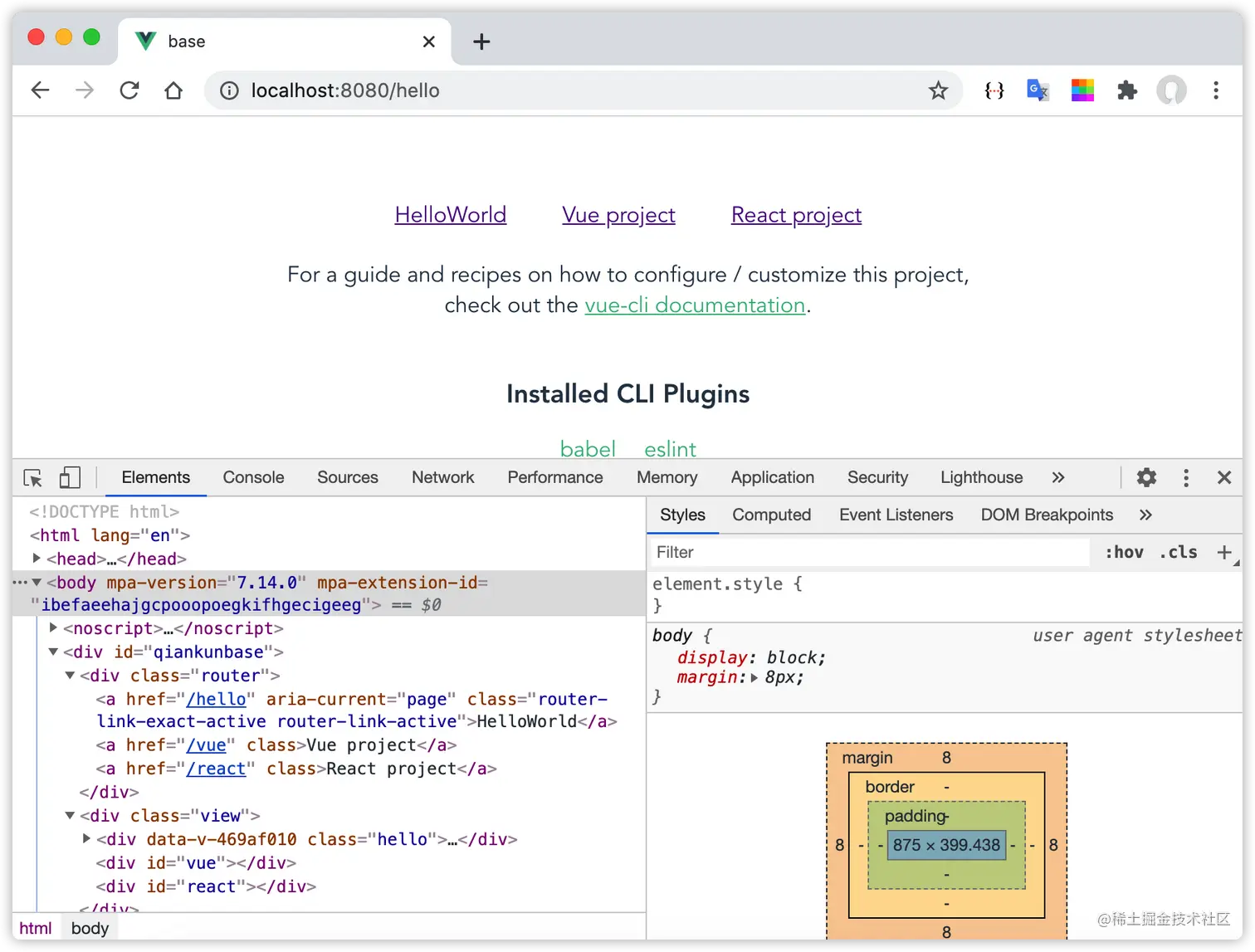Switch to the Console panel
Screen dimensions: 1255x952
(x=253, y=477)
